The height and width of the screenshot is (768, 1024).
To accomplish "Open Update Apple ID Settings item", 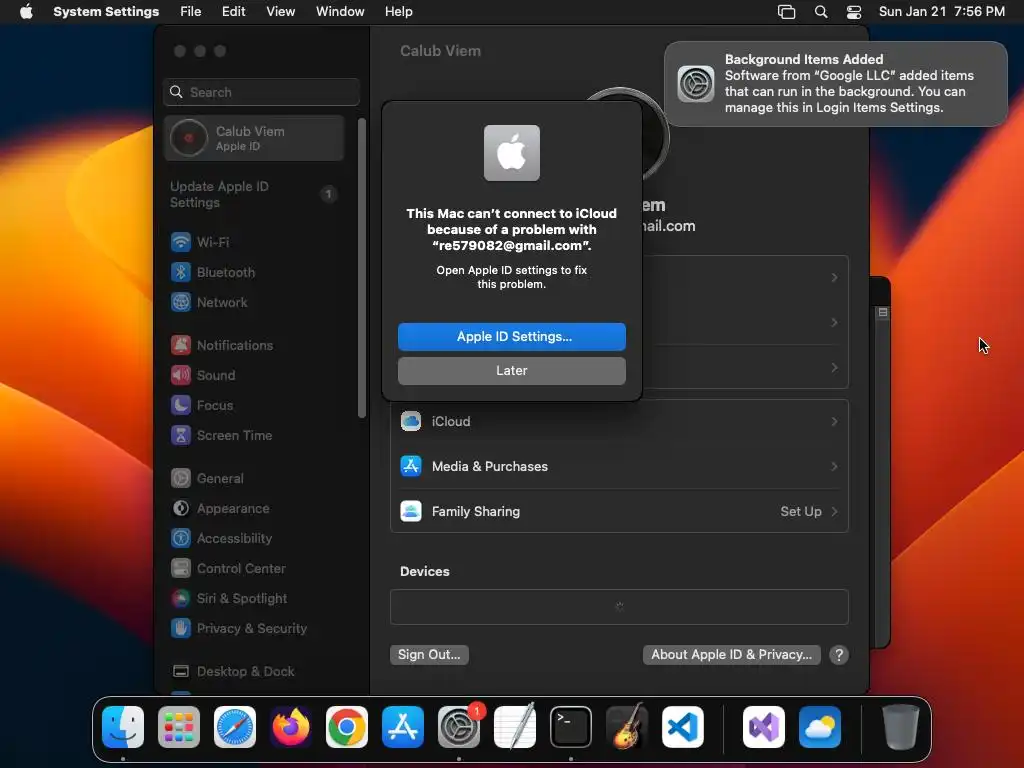I will (255, 195).
